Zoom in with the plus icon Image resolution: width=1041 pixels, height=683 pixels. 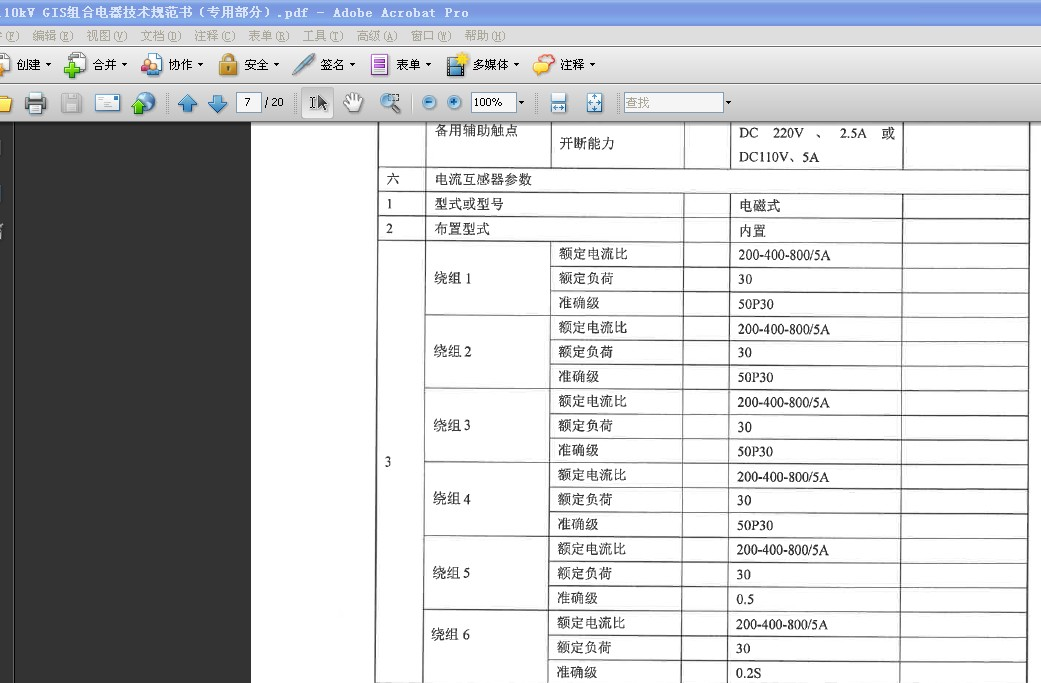click(x=453, y=101)
